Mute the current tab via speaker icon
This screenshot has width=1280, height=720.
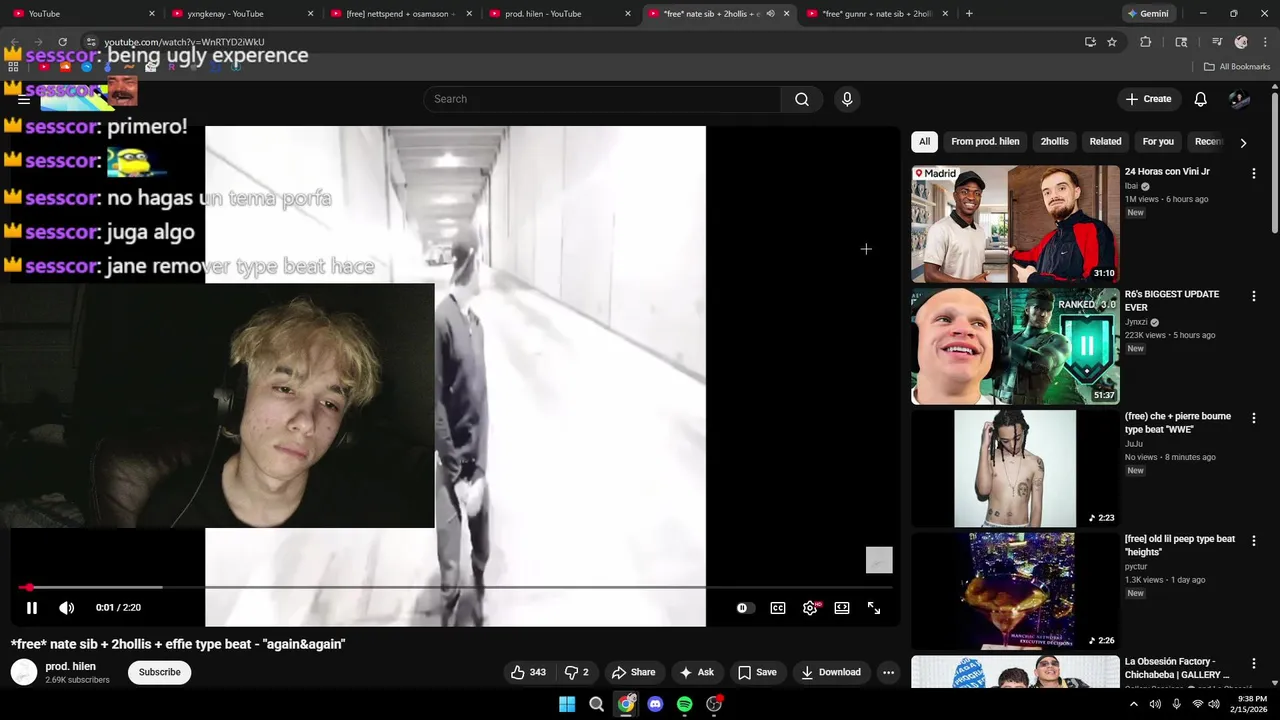click(x=770, y=14)
